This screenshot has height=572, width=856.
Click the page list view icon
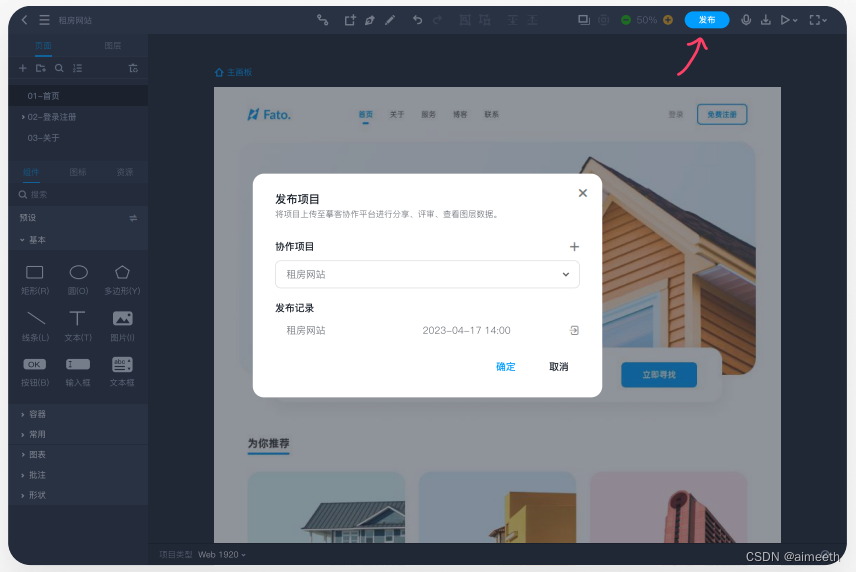coord(78,68)
